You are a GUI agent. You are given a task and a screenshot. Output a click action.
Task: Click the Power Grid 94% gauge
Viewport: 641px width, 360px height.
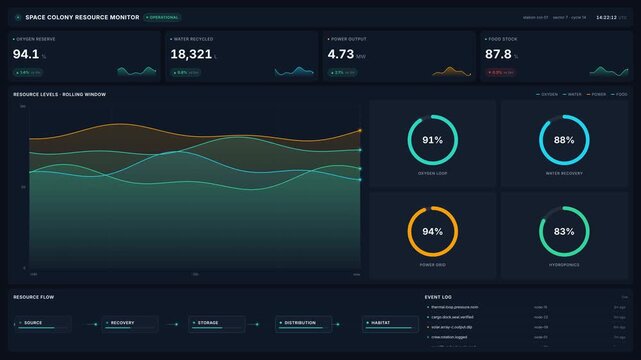(x=433, y=232)
